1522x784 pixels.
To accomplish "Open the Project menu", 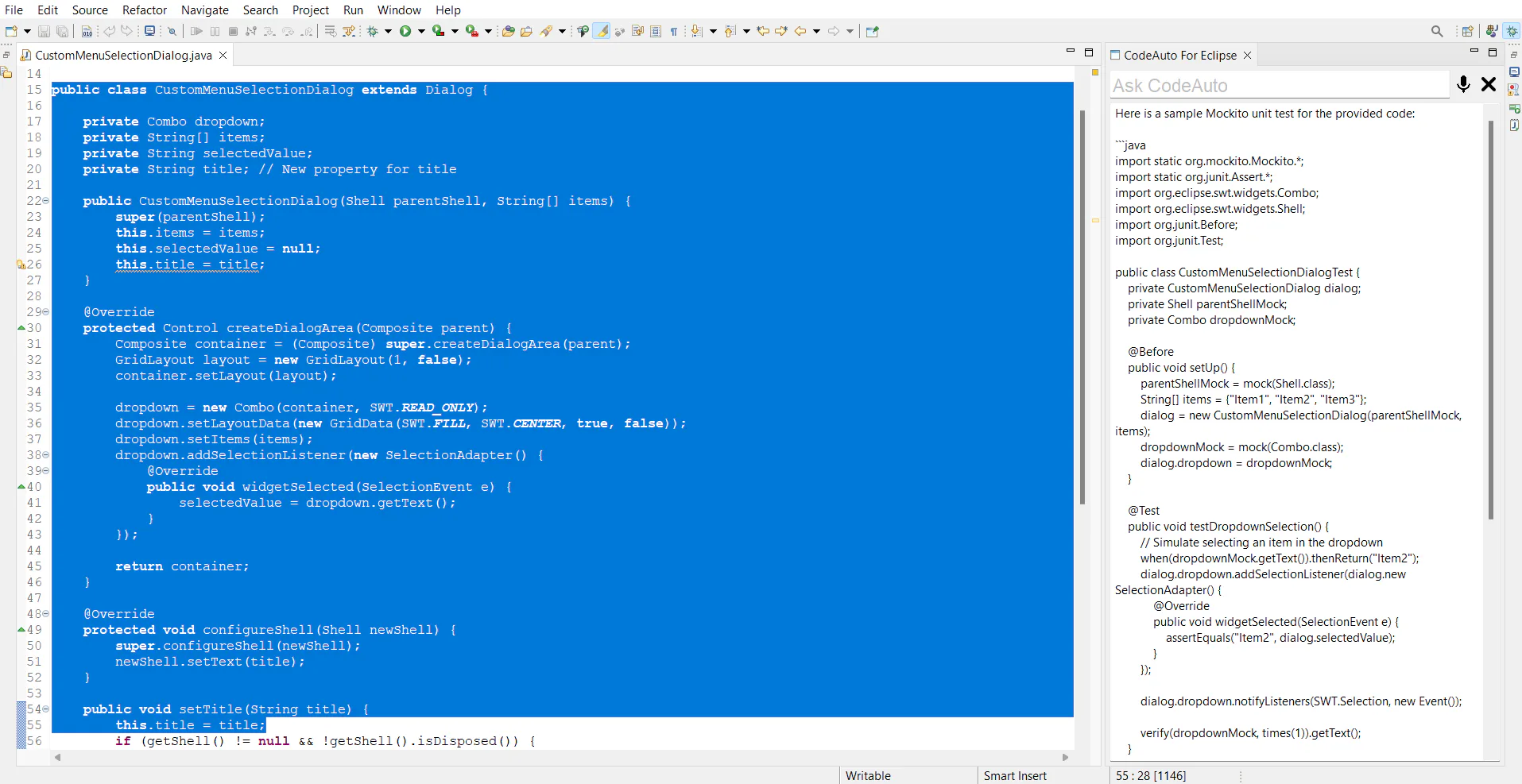I will [x=311, y=10].
